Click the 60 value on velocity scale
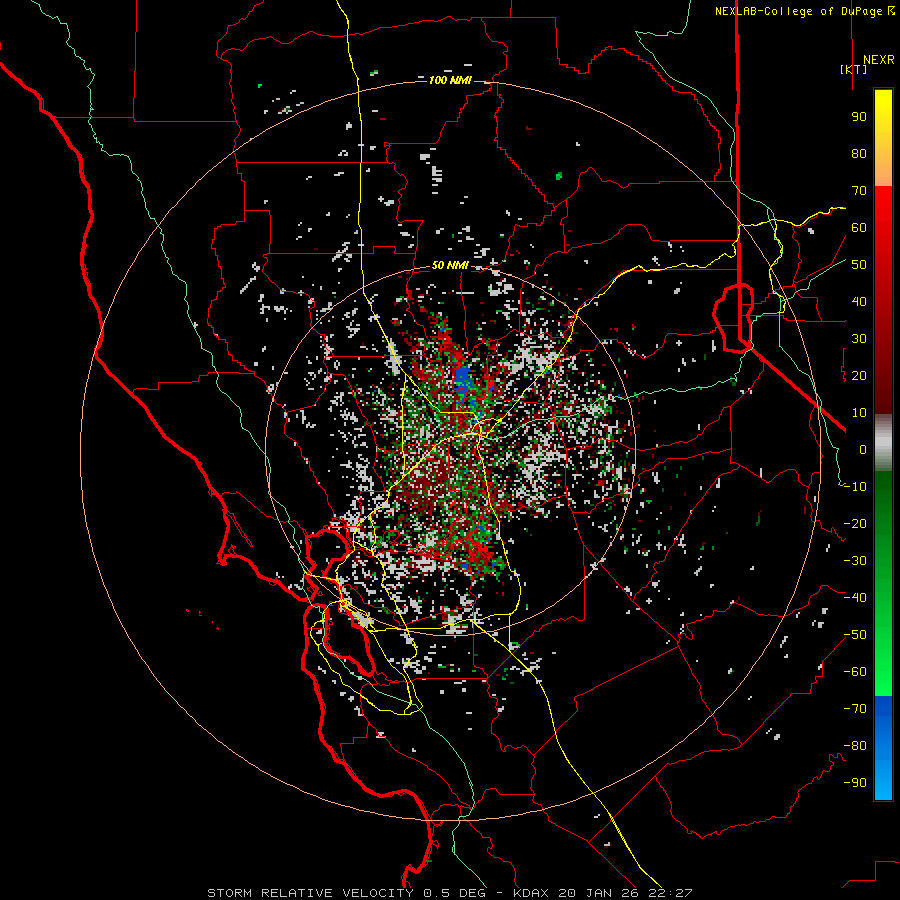The width and height of the screenshot is (900, 900). (859, 228)
